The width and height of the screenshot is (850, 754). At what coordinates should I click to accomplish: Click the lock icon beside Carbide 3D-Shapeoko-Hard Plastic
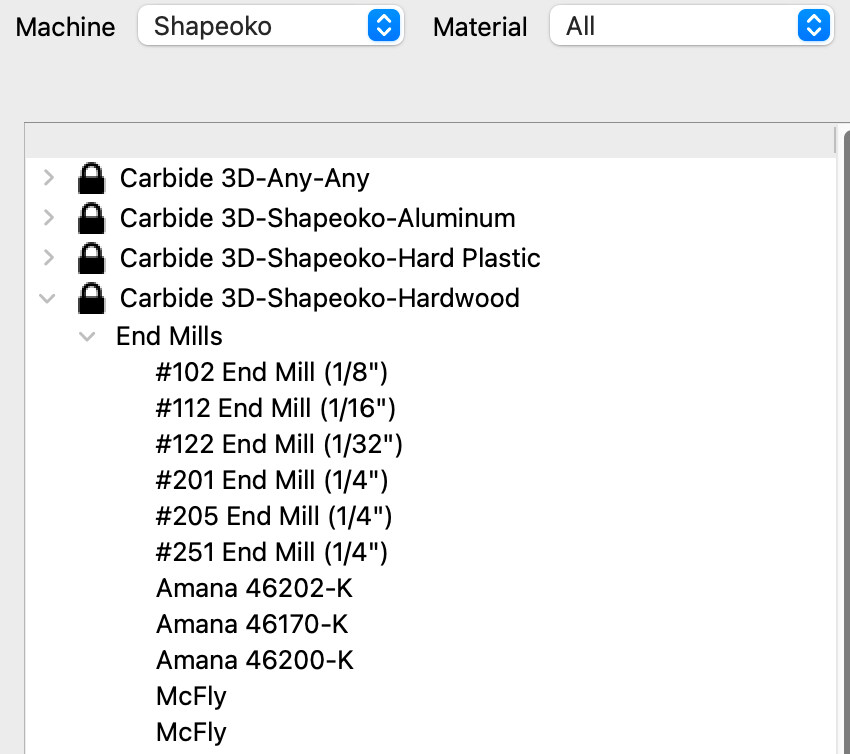click(x=91, y=258)
